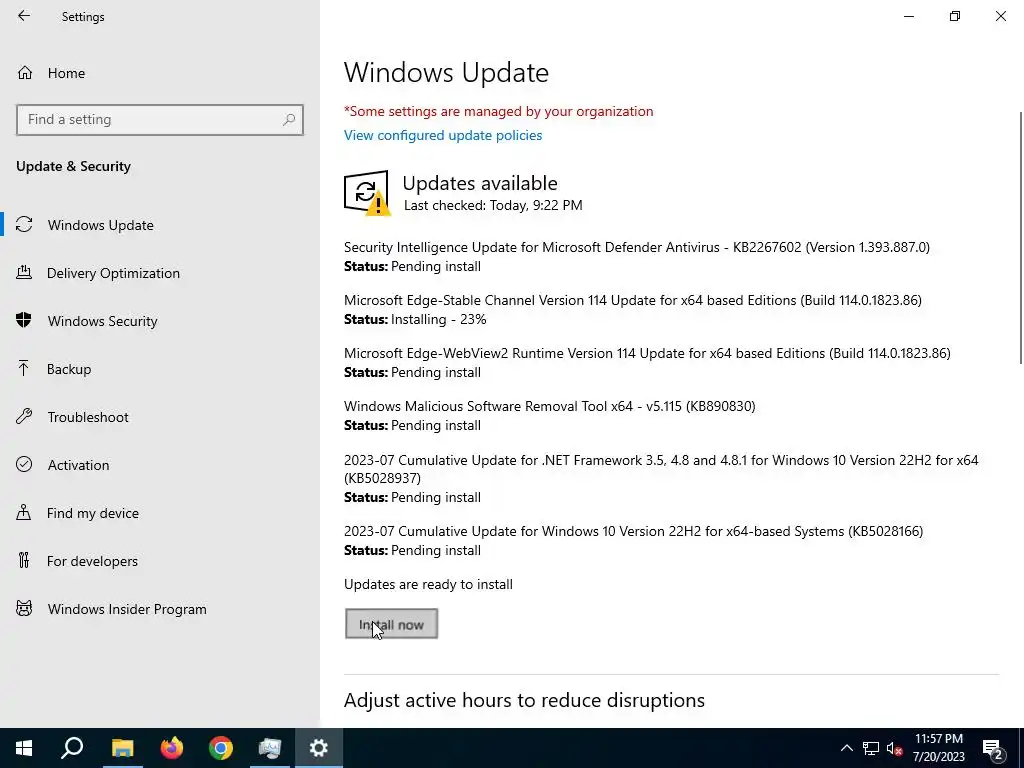The width and height of the screenshot is (1024, 768).
Task: Click the Windows Insider Program cat icon
Action: (24, 609)
